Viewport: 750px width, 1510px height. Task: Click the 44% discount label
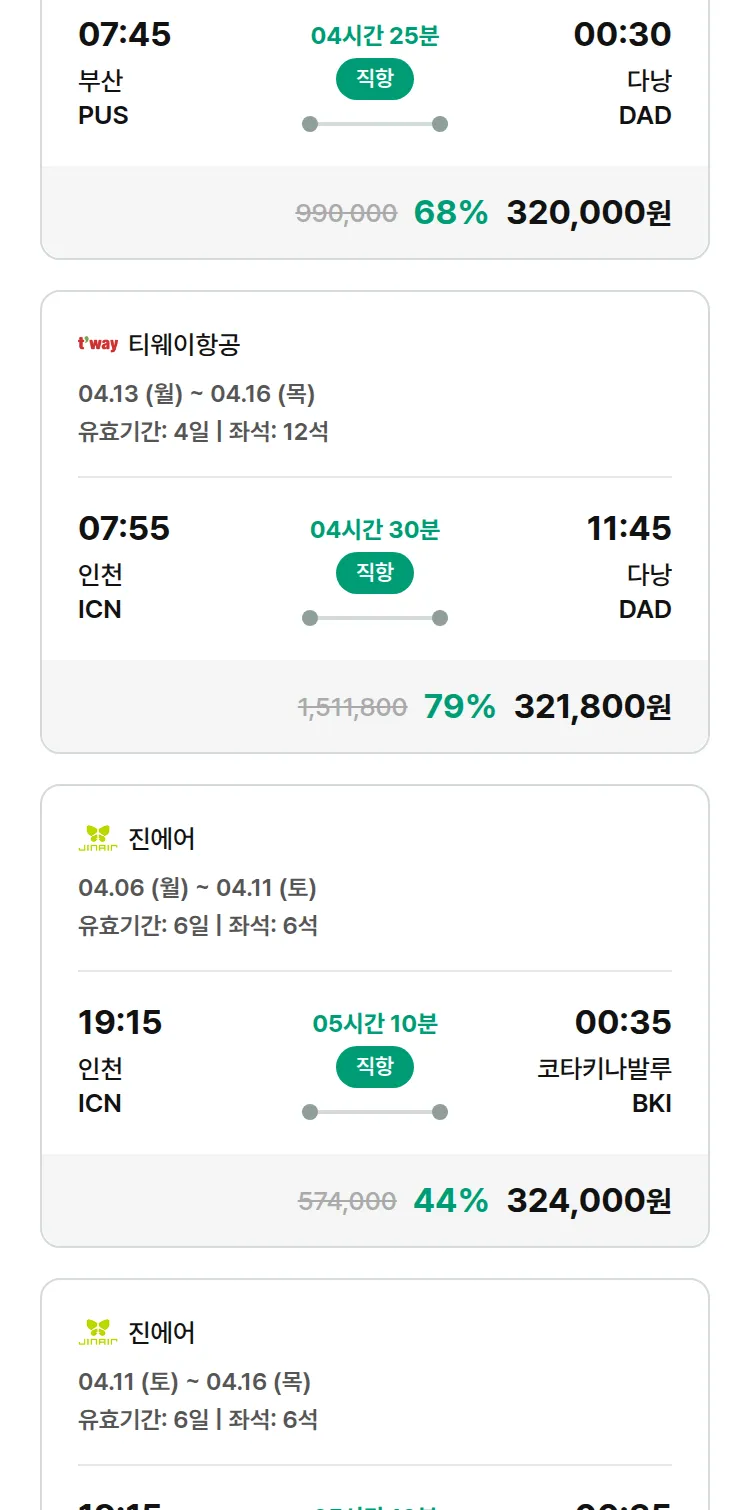click(x=451, y=1200)
